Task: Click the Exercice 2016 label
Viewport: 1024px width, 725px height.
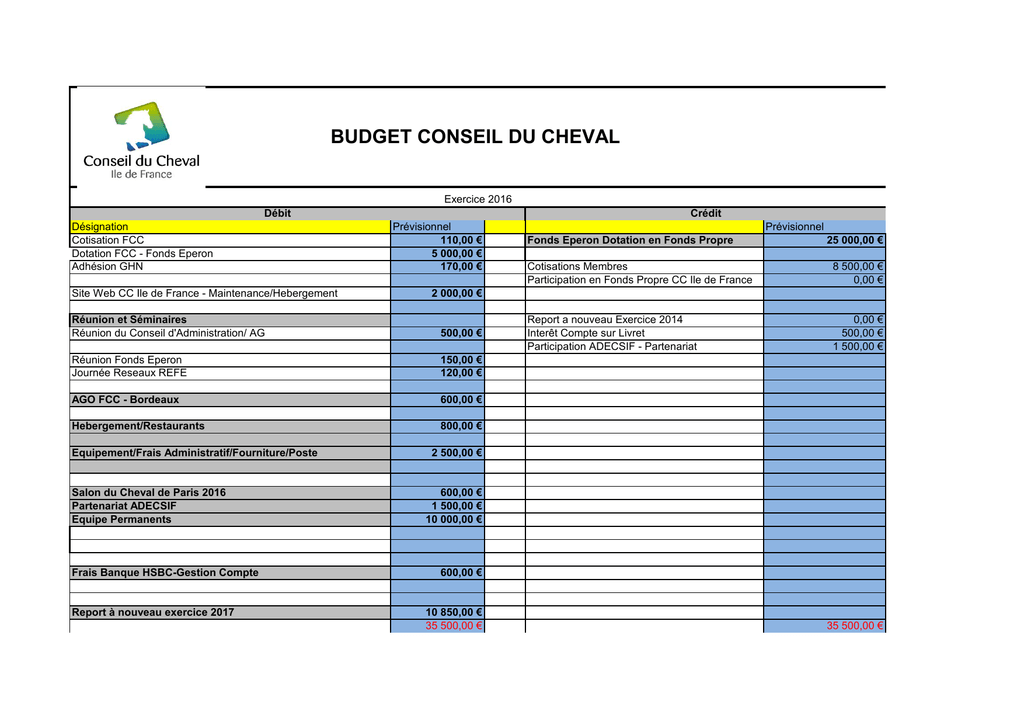Action: (478, 199)
